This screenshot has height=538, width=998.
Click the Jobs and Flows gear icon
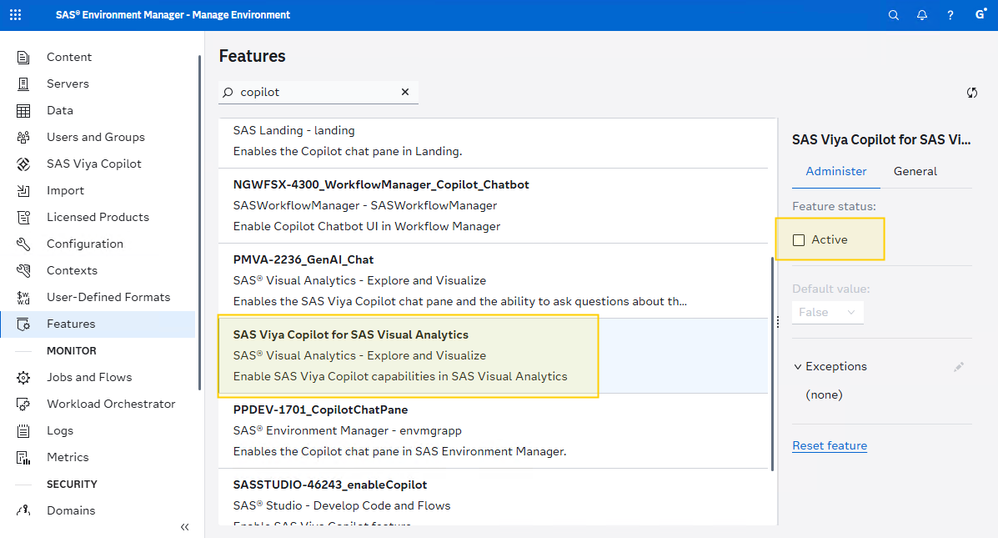point(23,378)
